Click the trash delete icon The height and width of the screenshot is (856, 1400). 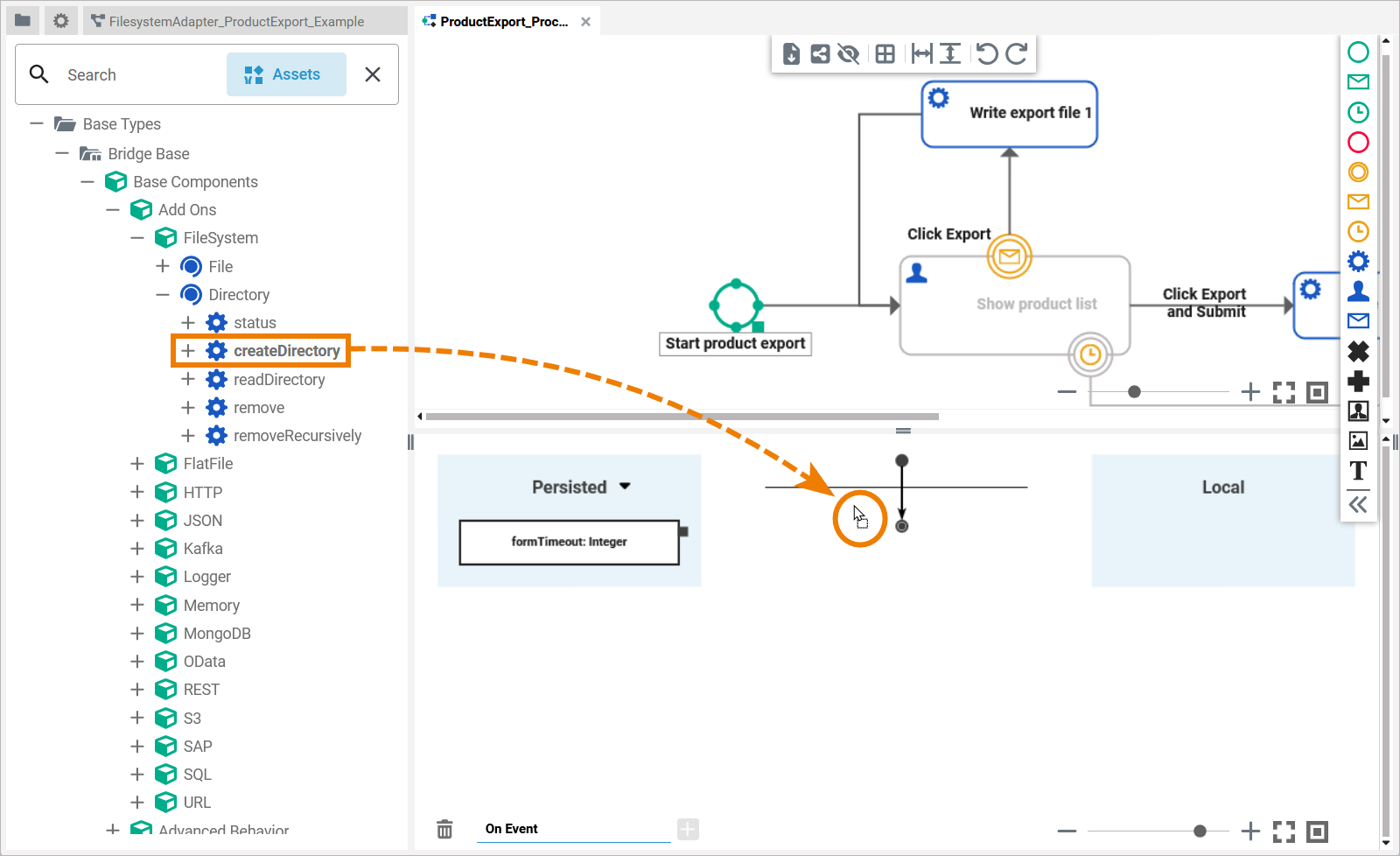(444, 829)
